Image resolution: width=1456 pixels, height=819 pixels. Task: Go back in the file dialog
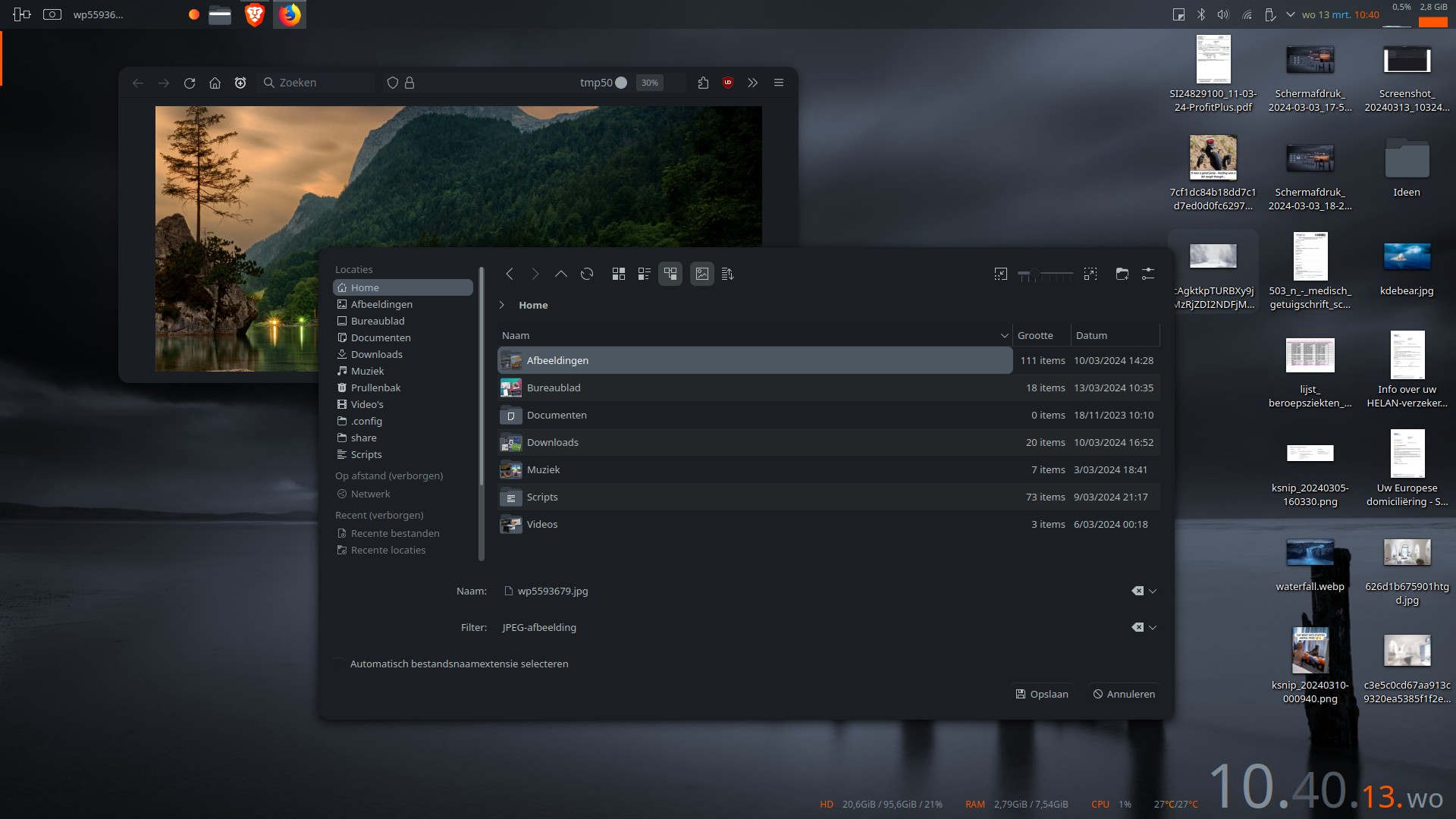click(510, 274)
